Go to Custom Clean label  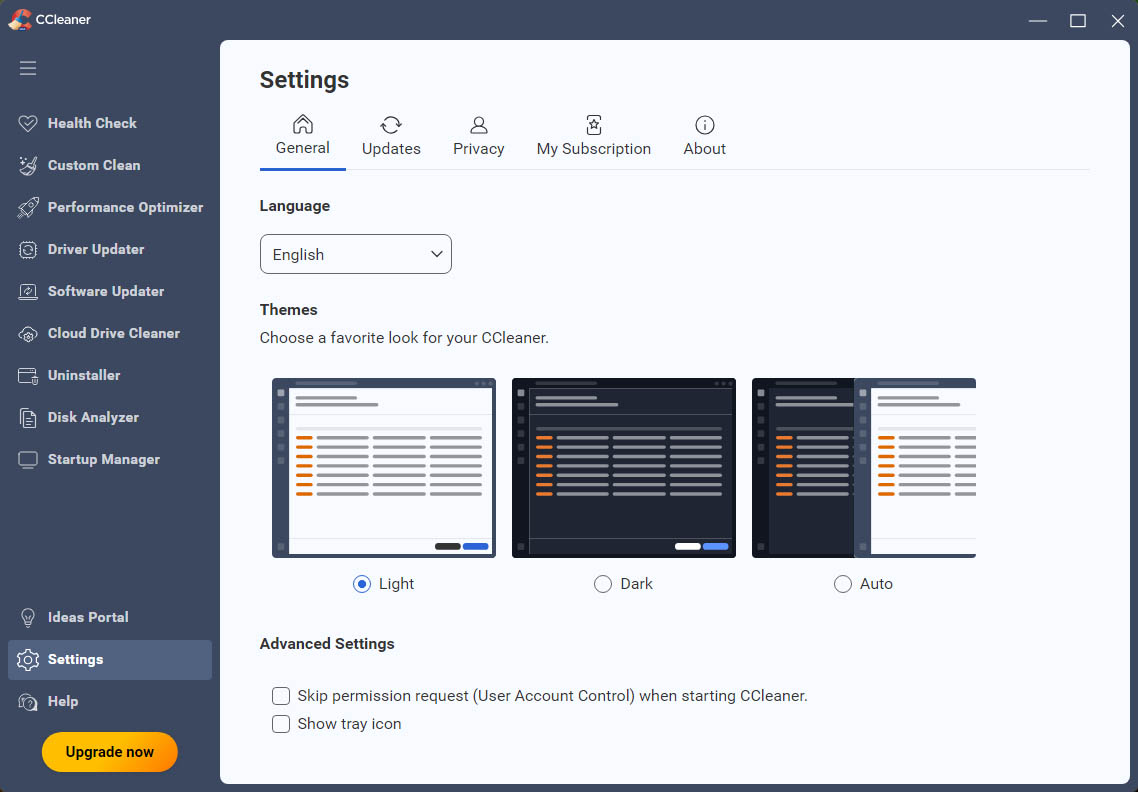coord(94,166)
